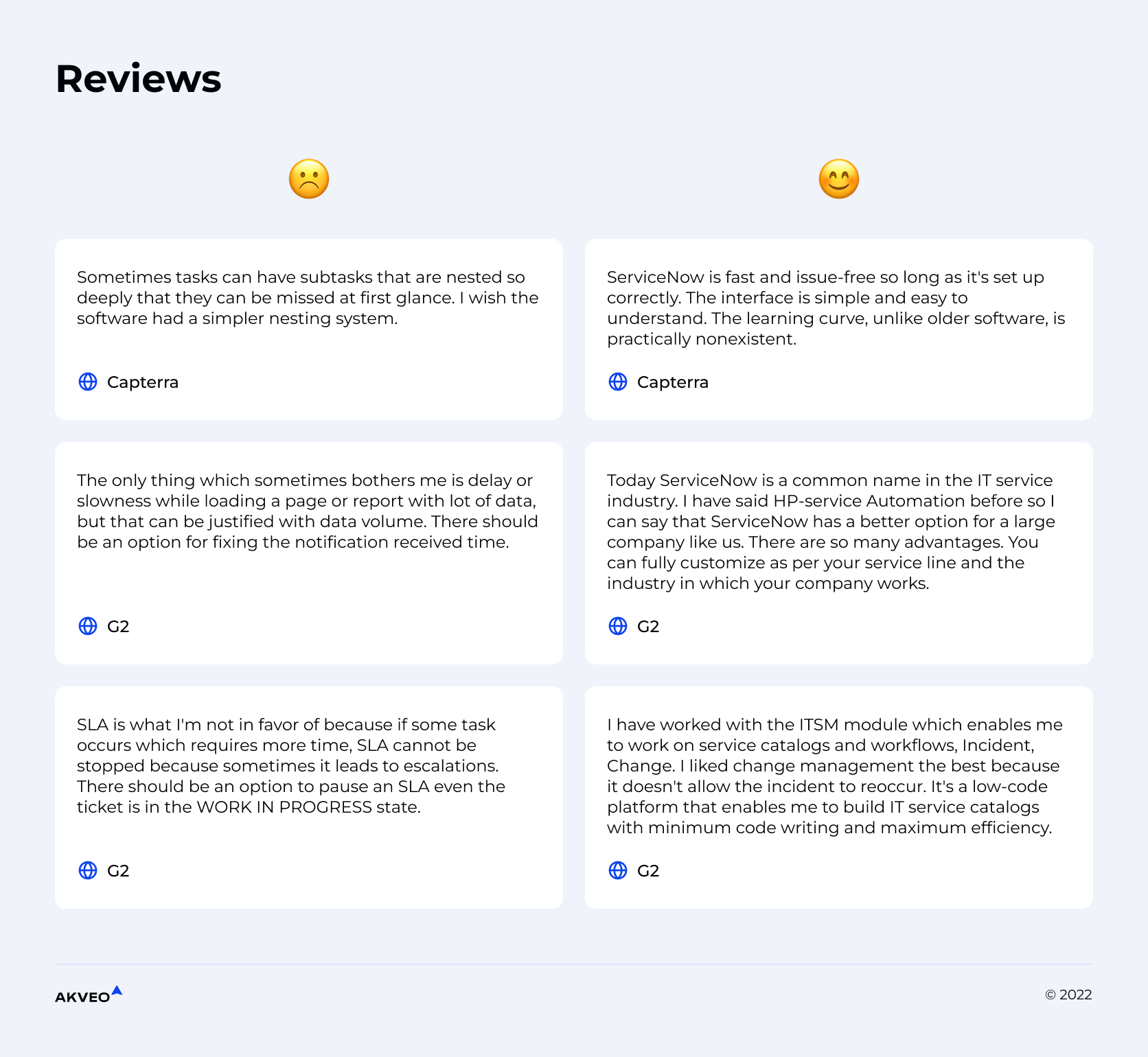This screenshot has height=1057, width=1148.
Task: Click the Reviews heading
Action: 138,79
